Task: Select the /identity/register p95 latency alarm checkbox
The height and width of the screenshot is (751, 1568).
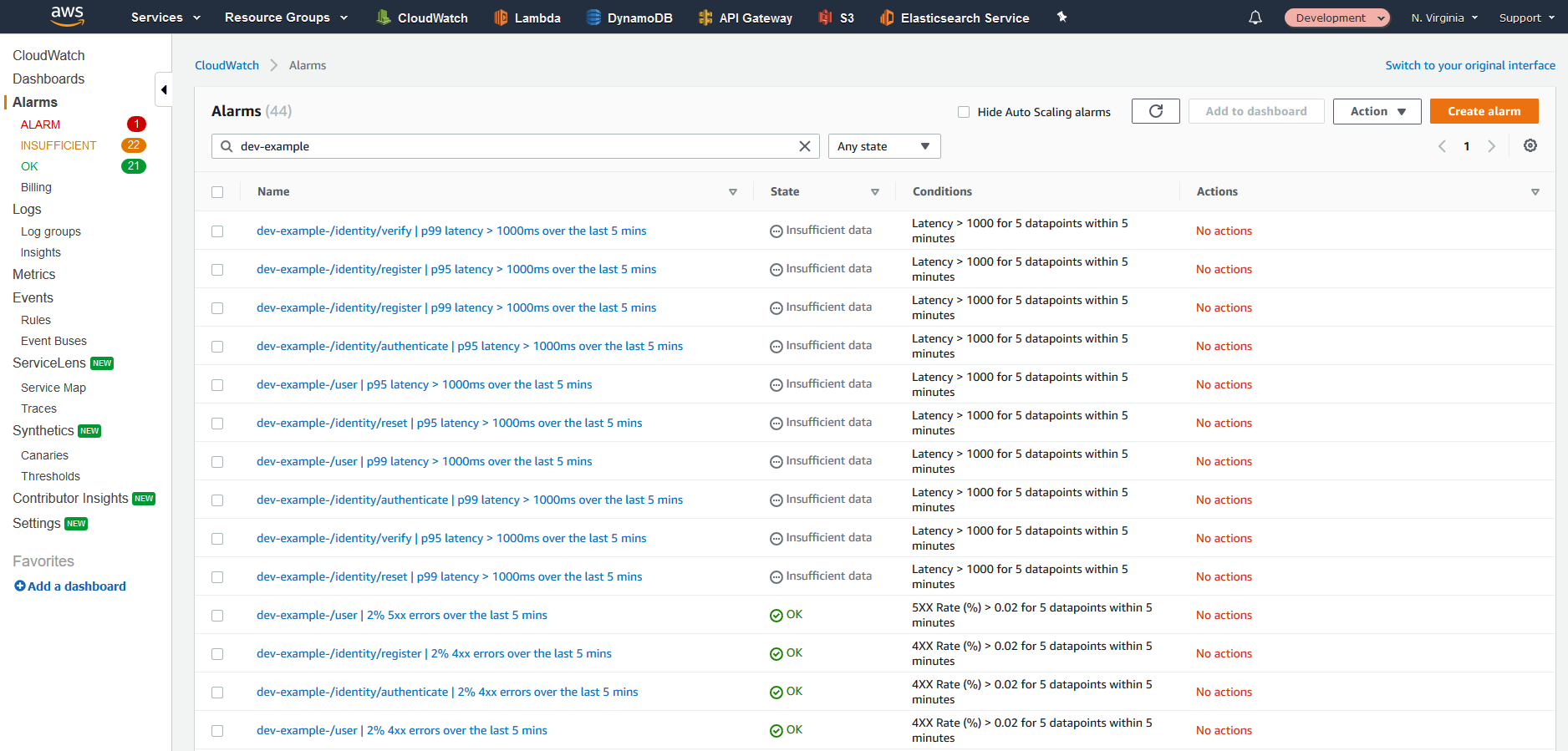Action: coord(217,270)
